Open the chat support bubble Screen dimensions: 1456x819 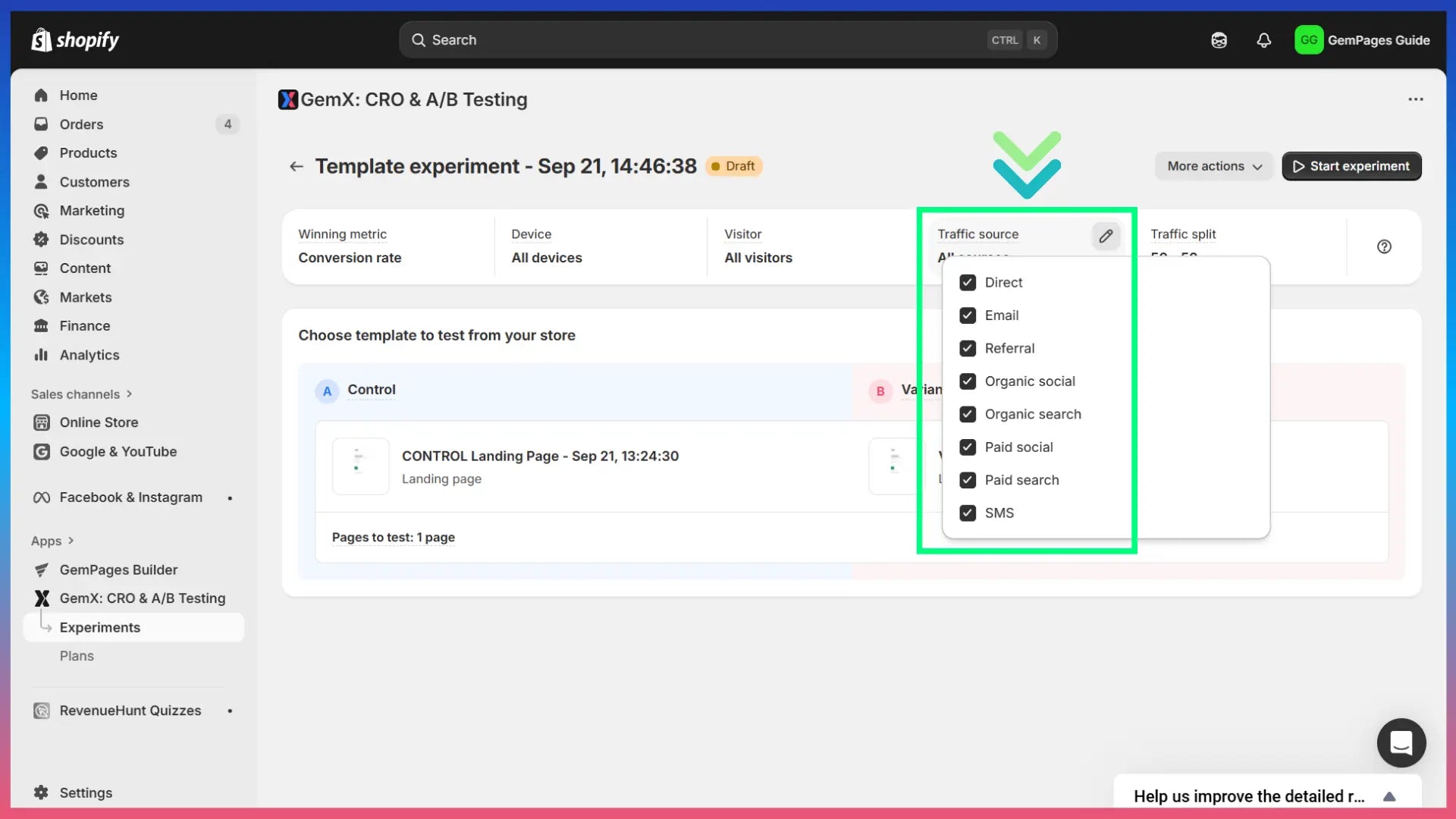pyautogui.click(x=1401, y=742)
